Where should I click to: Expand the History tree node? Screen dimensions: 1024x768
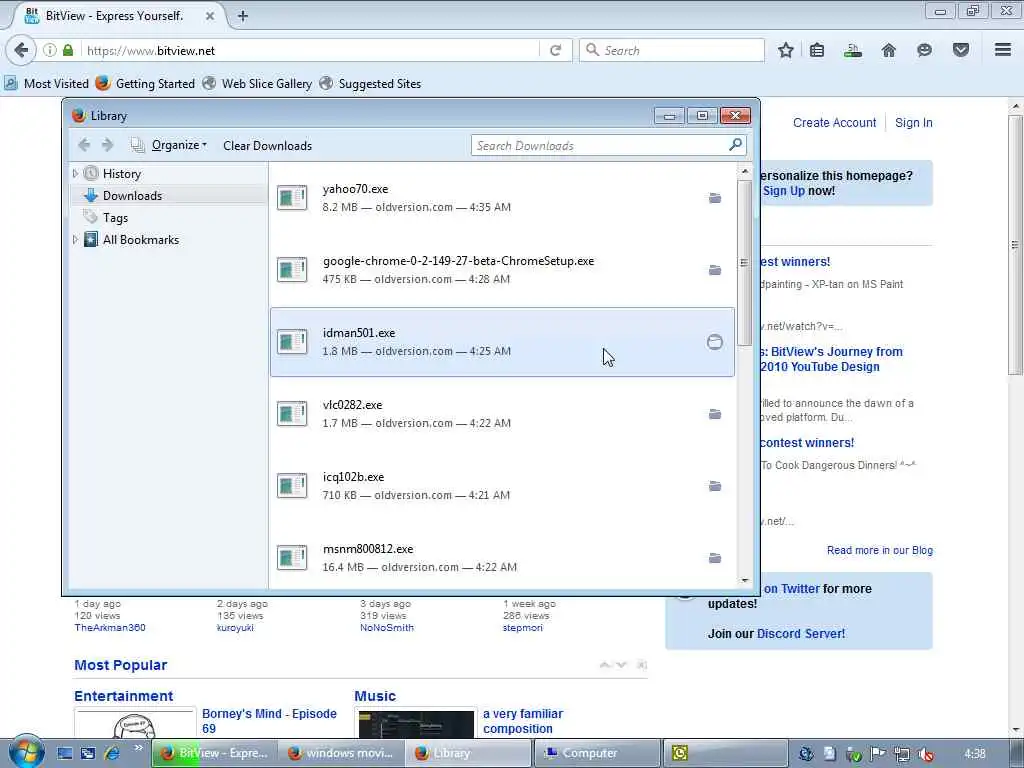coord(75,173)
